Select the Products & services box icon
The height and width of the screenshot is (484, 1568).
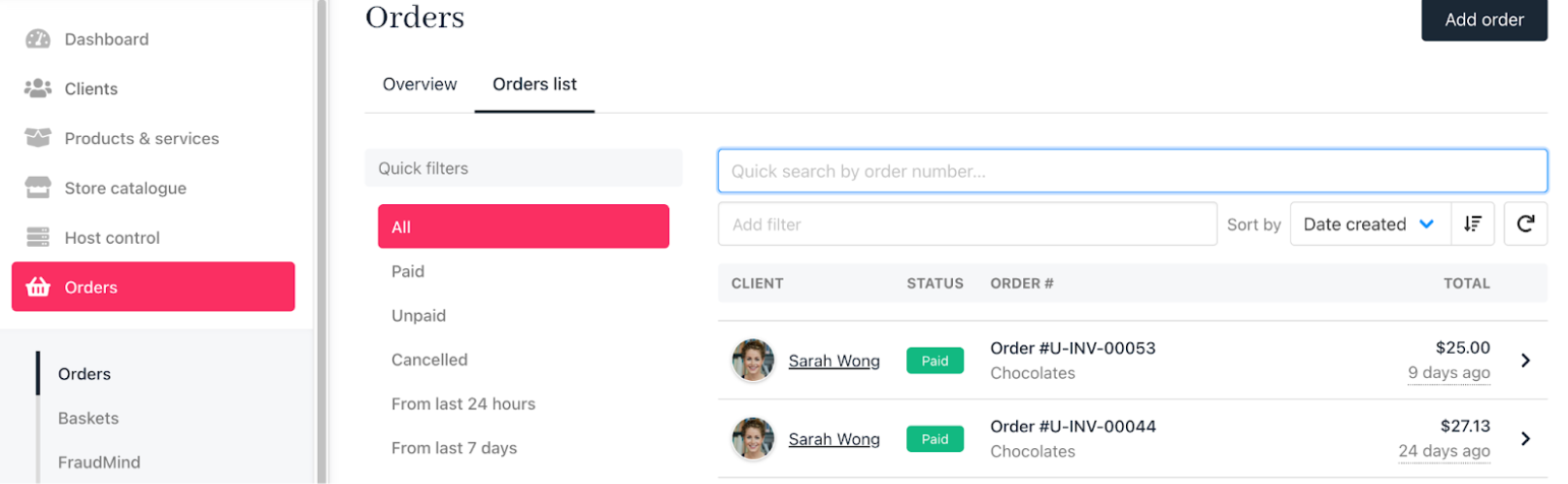(x=38, y=138)
